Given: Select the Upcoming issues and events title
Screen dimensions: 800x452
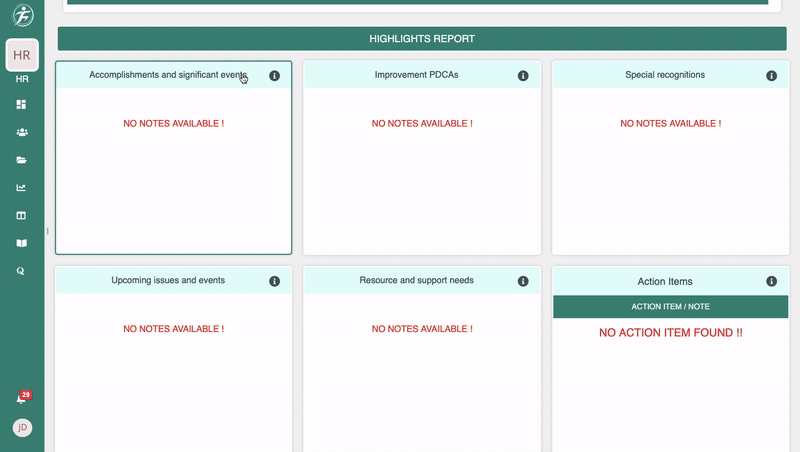Looking at the screenshot, I should (168, 280).
